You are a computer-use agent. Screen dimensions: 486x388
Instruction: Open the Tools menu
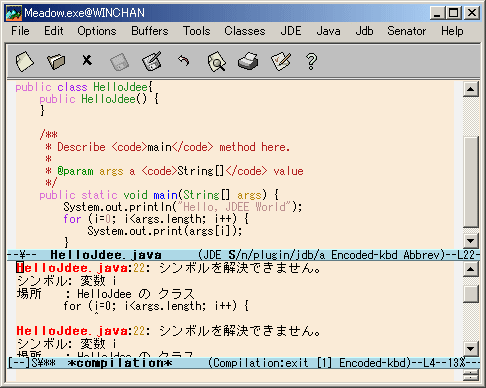197,31
